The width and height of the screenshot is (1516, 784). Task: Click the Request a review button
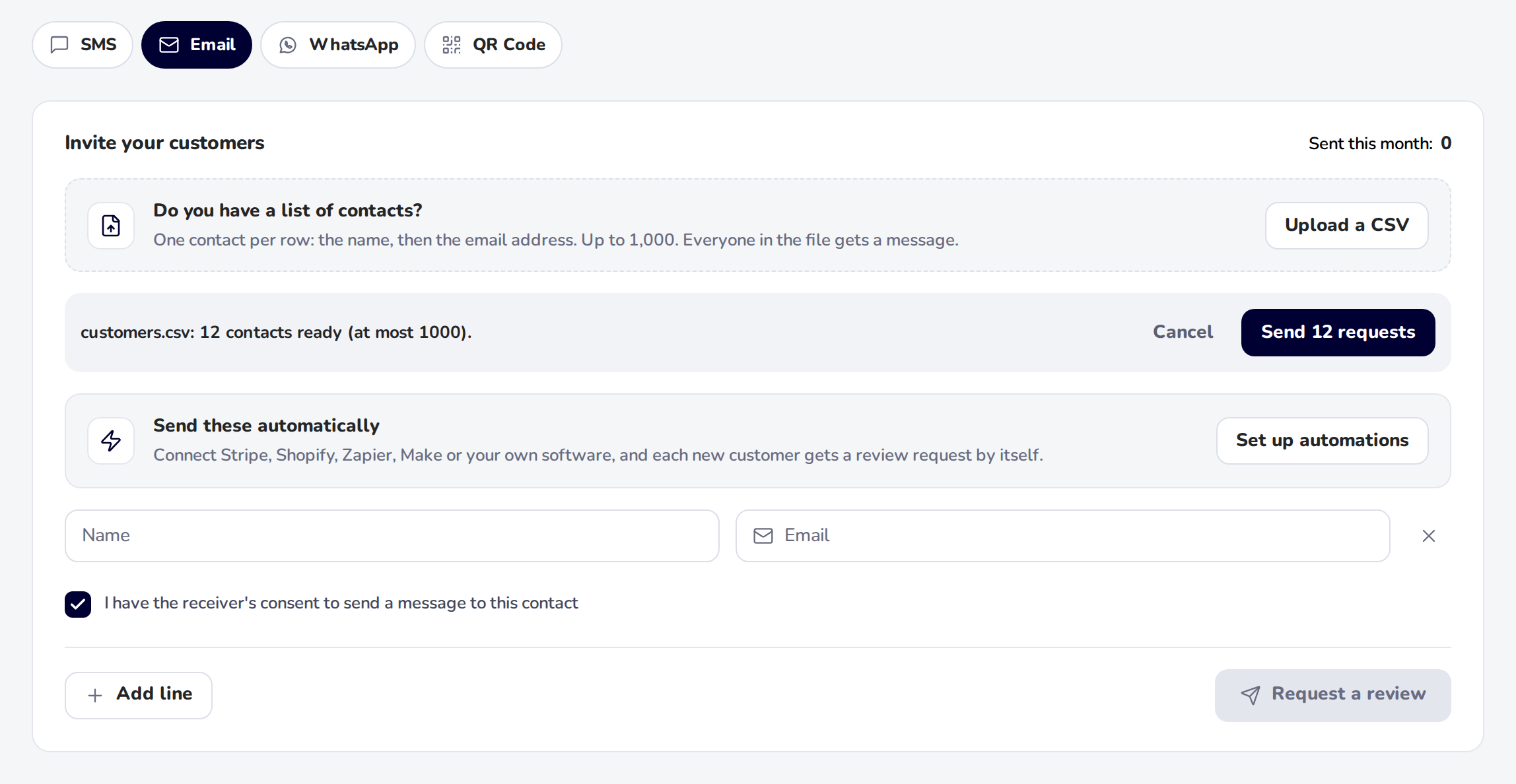coord(1333,696)
